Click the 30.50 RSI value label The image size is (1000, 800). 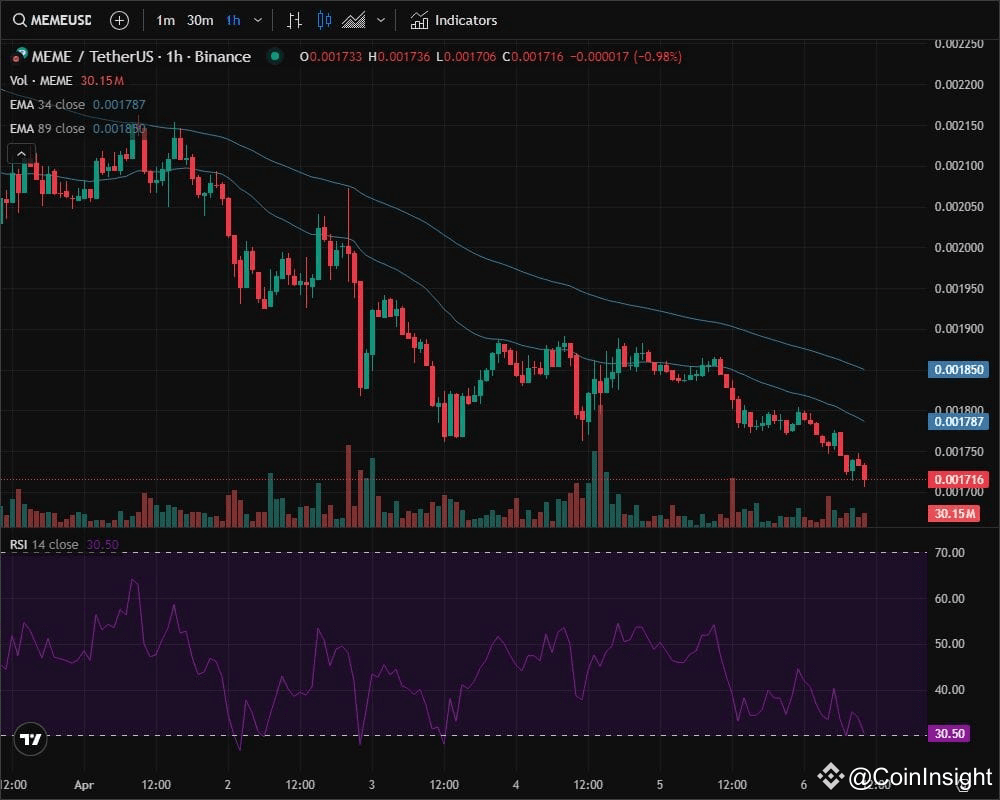coord(949,734)
